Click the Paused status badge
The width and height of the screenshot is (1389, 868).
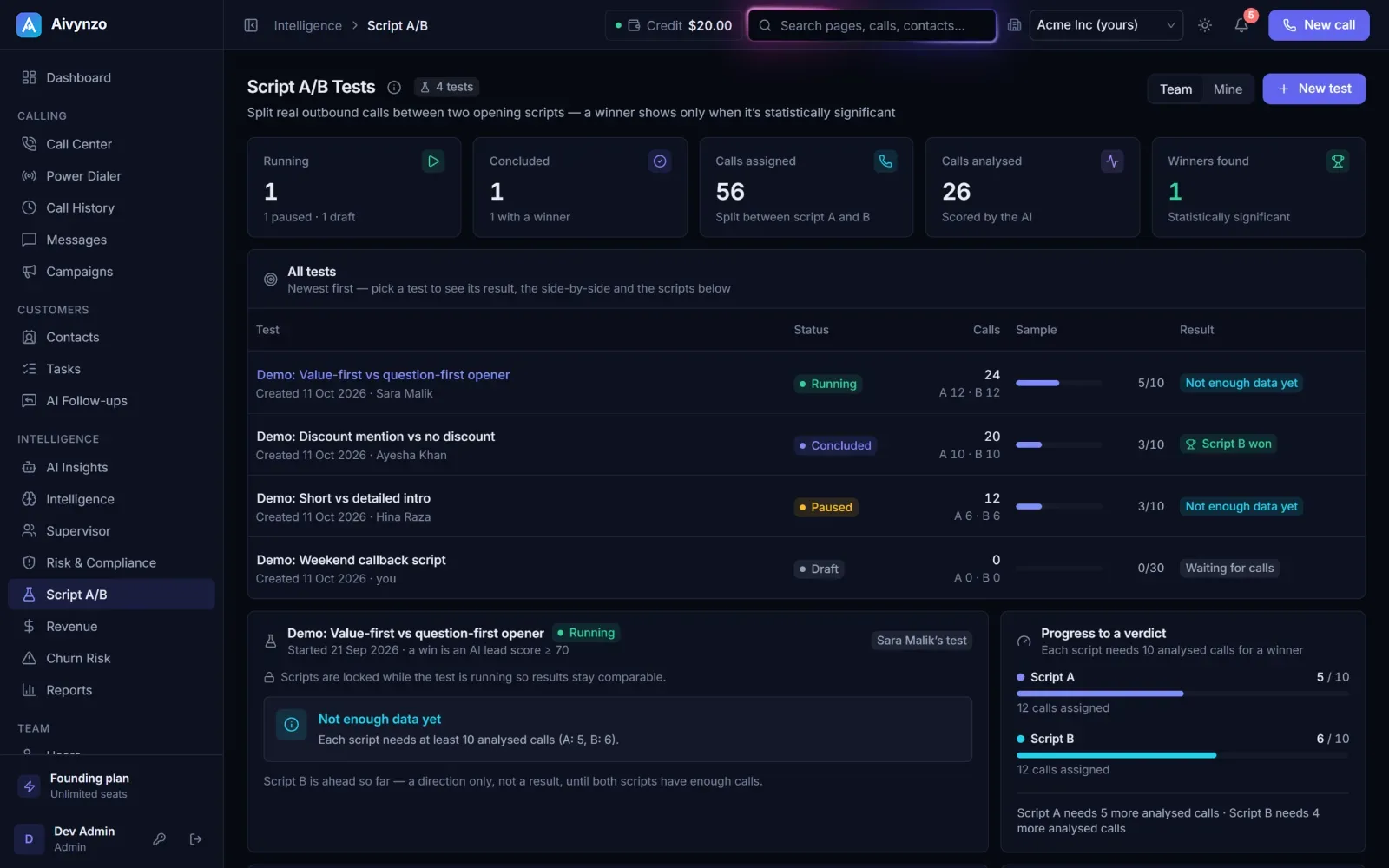(x=826, y=507)
